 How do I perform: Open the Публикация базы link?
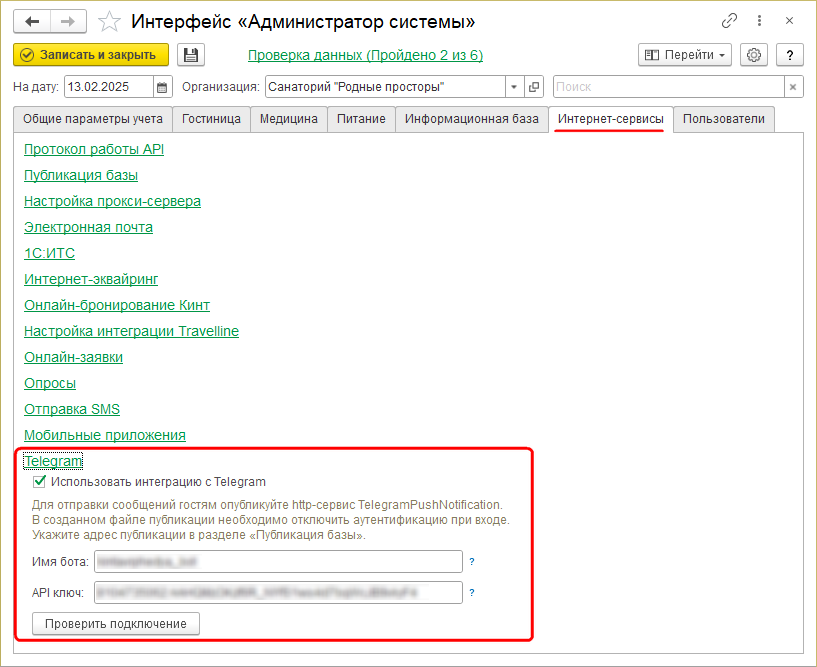click(81, 176)
